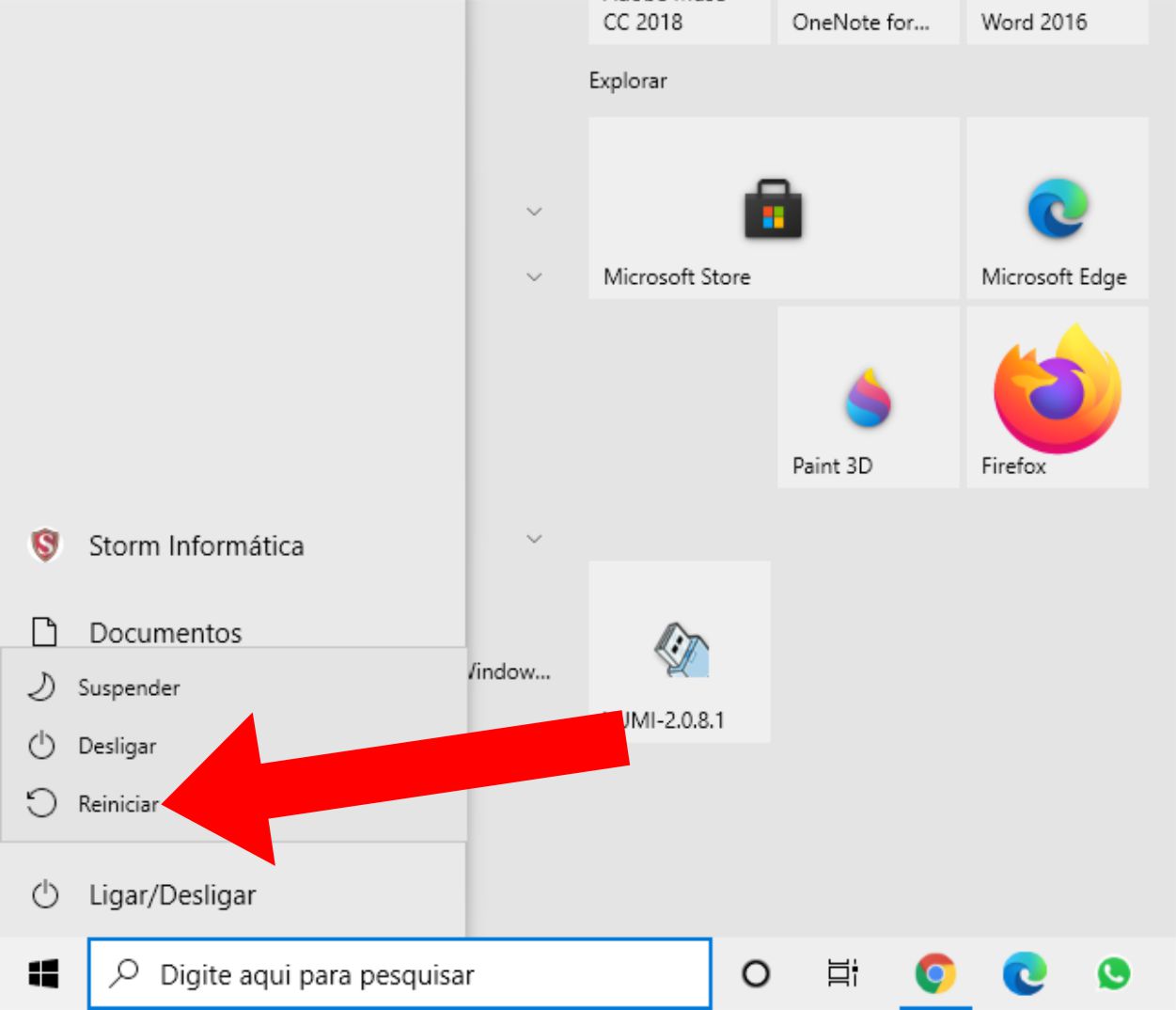Launch Microsoft Edge from the Start tile
This screenshot has height=1010, width=1176.
point(1058,208)
